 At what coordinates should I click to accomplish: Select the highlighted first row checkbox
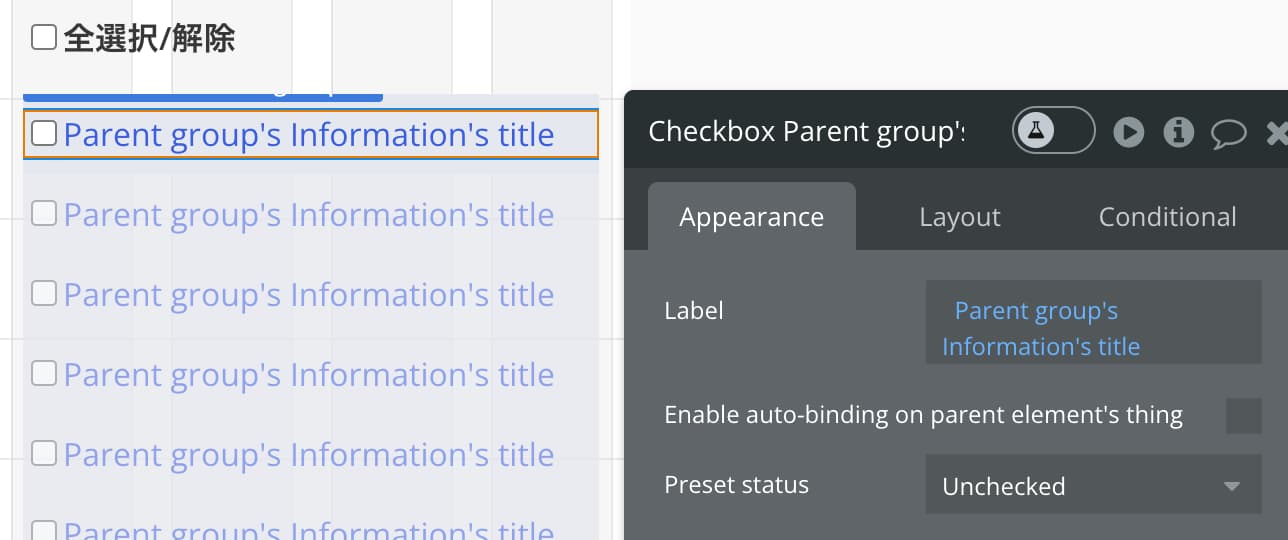click(44, 133)
